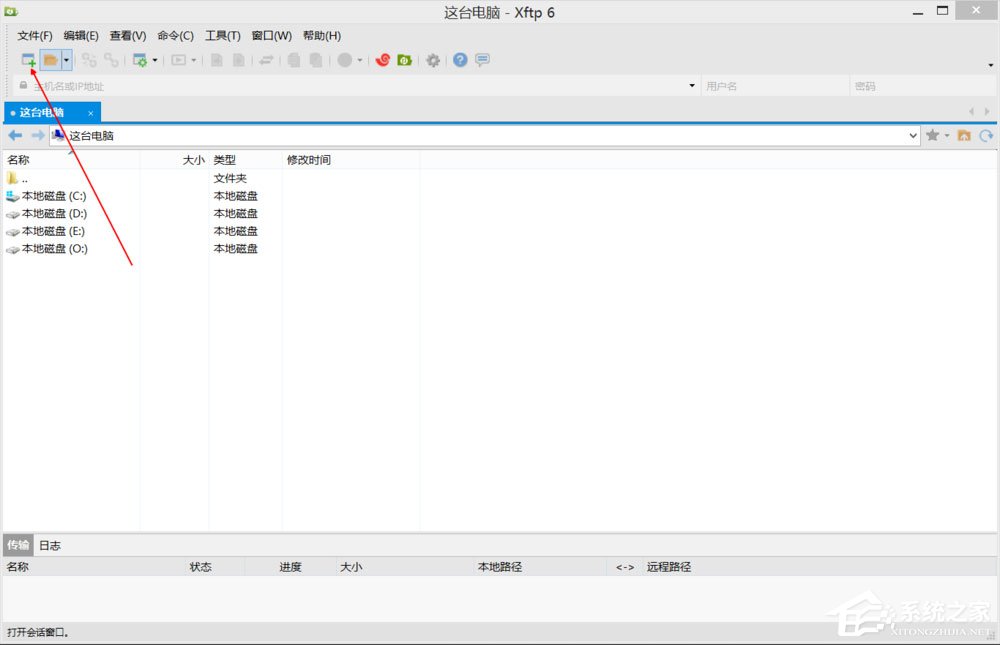
Task: Switch to the 传输 tab
Action: [17, 545]
